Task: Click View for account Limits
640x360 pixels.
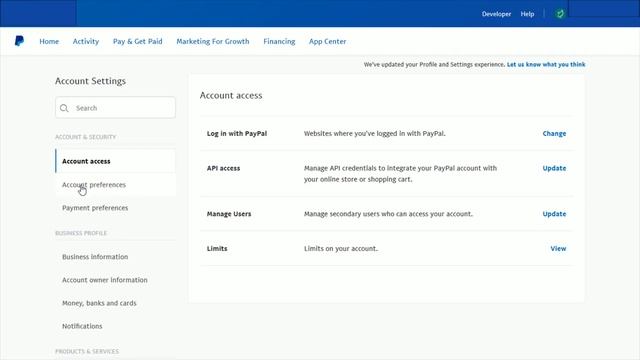Action: (x=558, y=249)
